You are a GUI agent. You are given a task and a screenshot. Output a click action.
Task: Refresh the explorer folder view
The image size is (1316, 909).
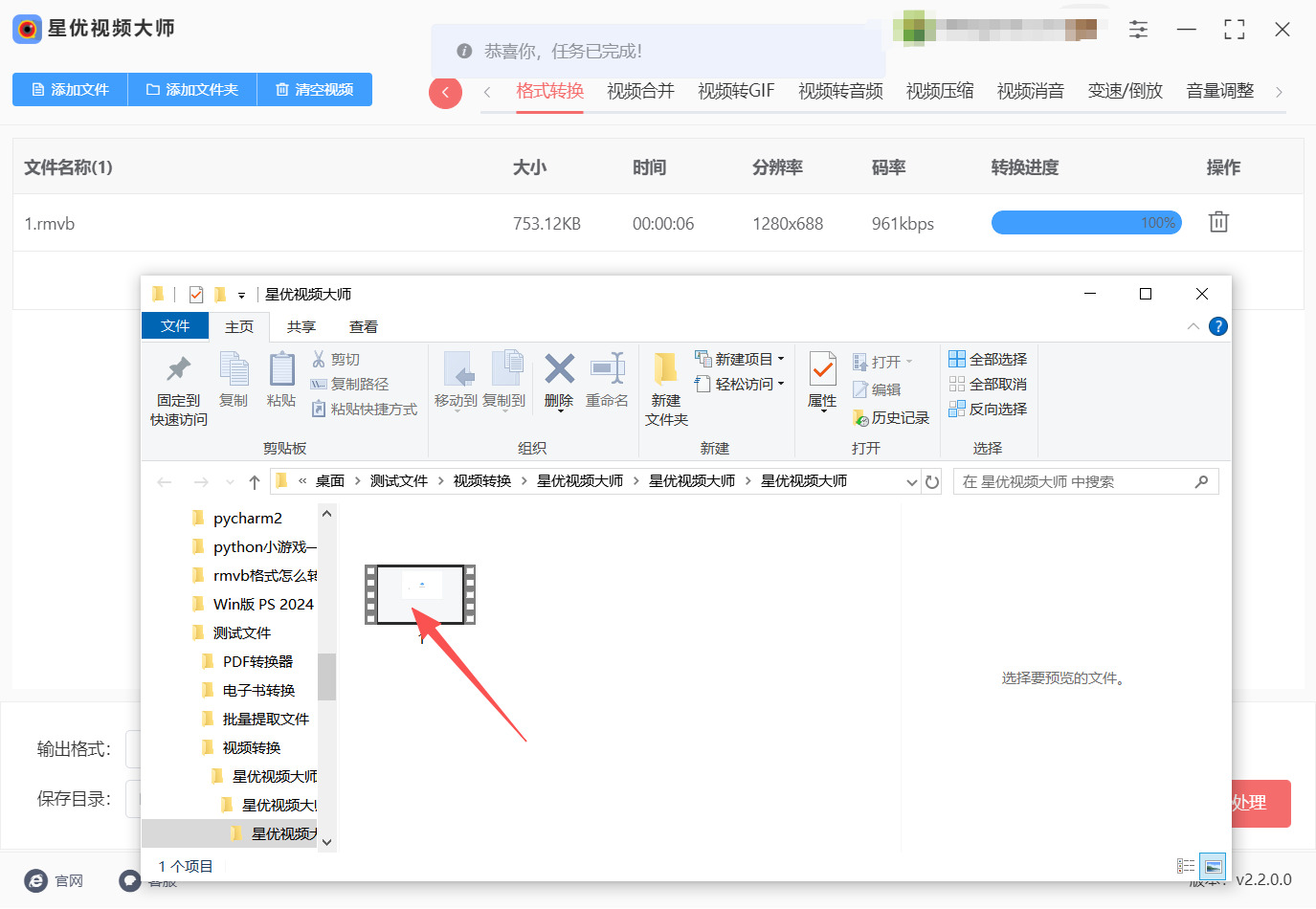(932, 481)
